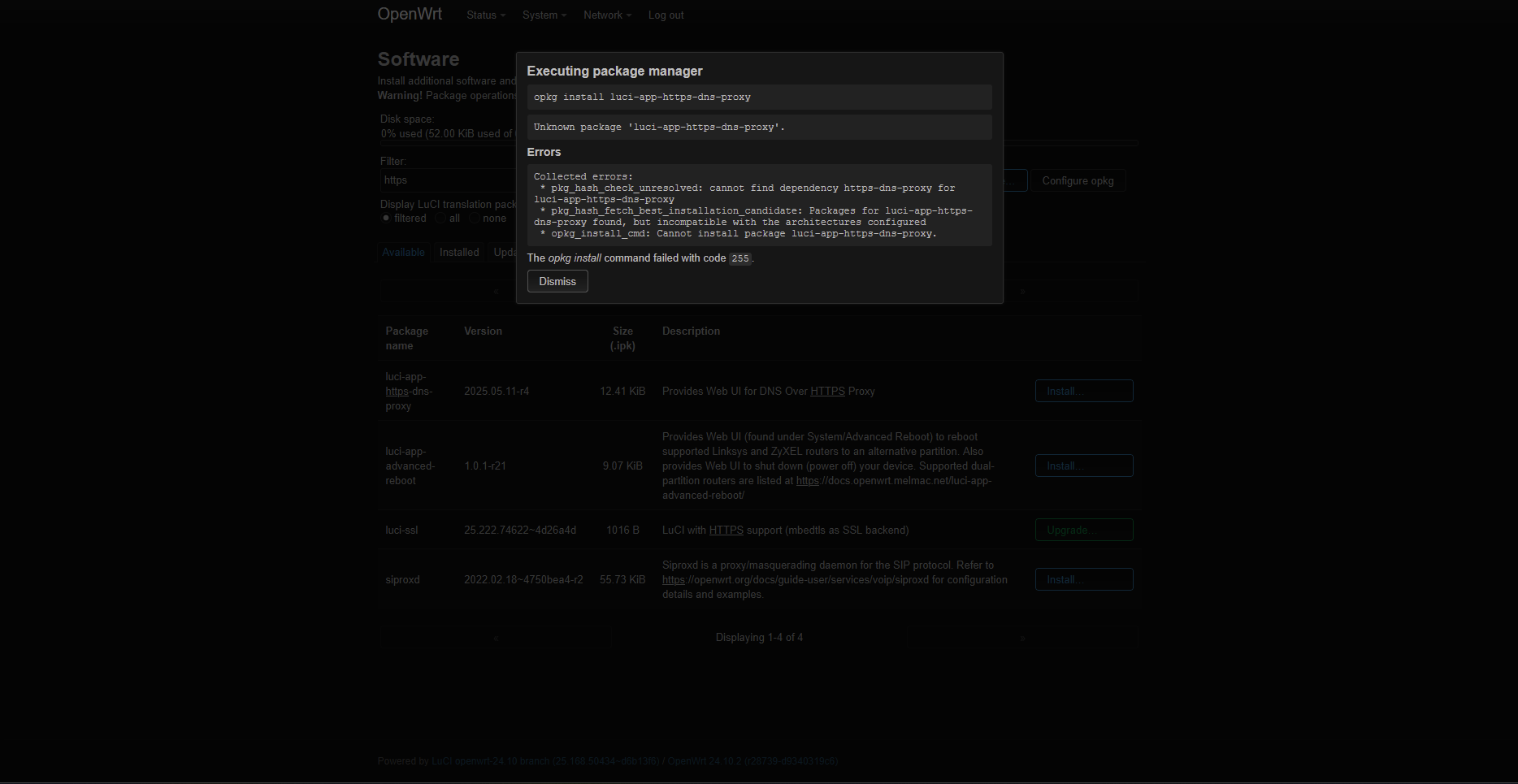This screenshot has width=1518, height=784.
Task: Switch to the Installed tab
Action: [459, 253]
